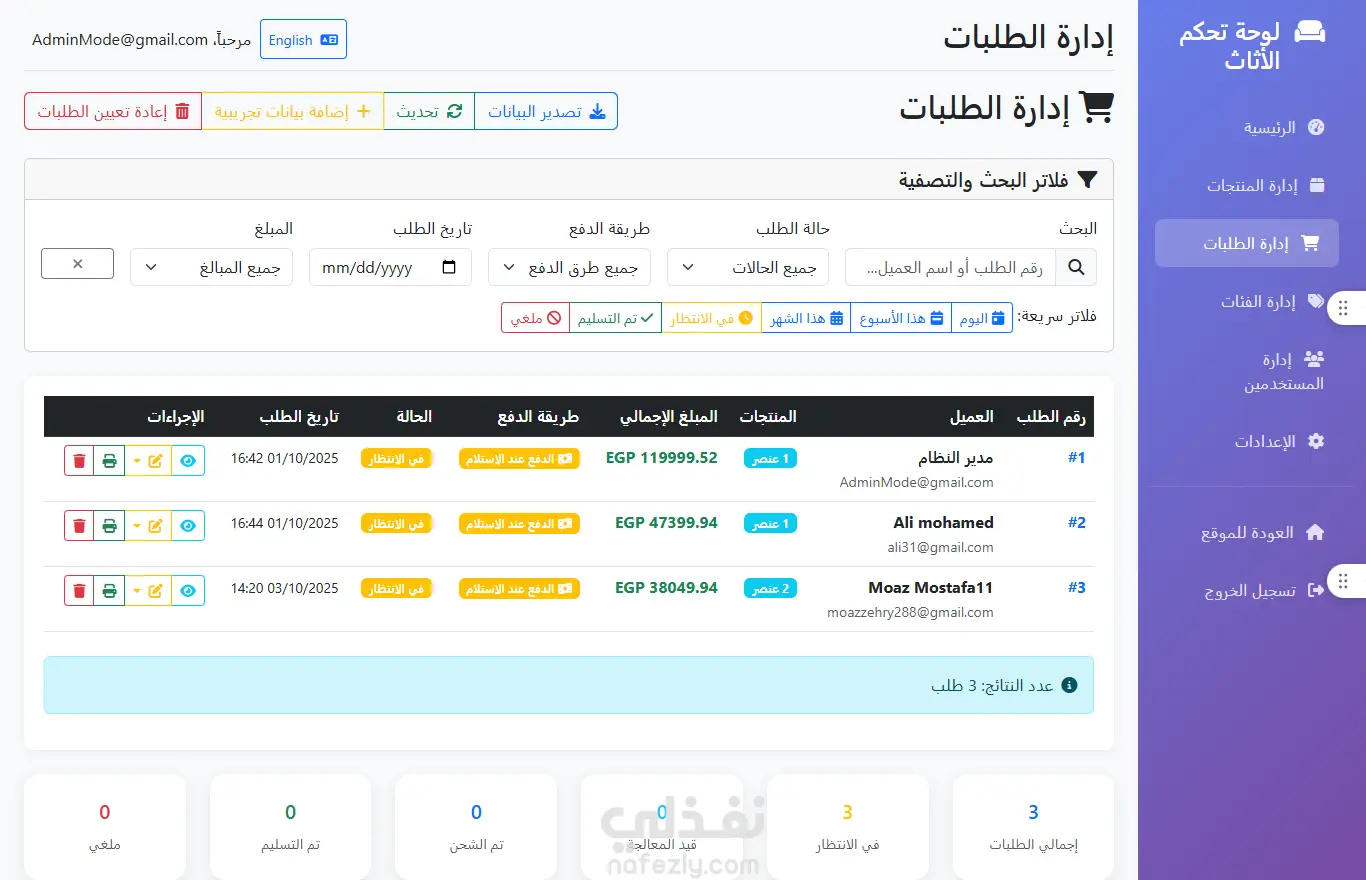Click the red إعادة تعيين الطلبات button
This screenshot has height=880, width=1366.
coord(113,111)
